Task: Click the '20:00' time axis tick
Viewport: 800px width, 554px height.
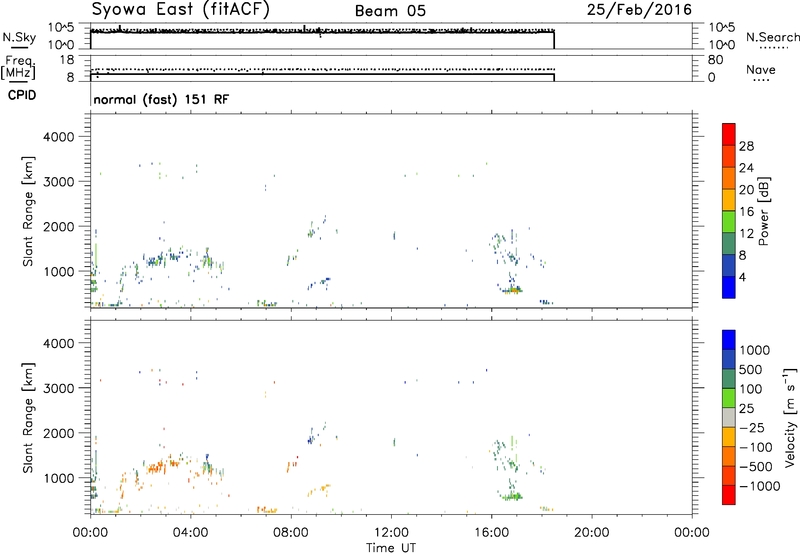Action: coord(591,533)
